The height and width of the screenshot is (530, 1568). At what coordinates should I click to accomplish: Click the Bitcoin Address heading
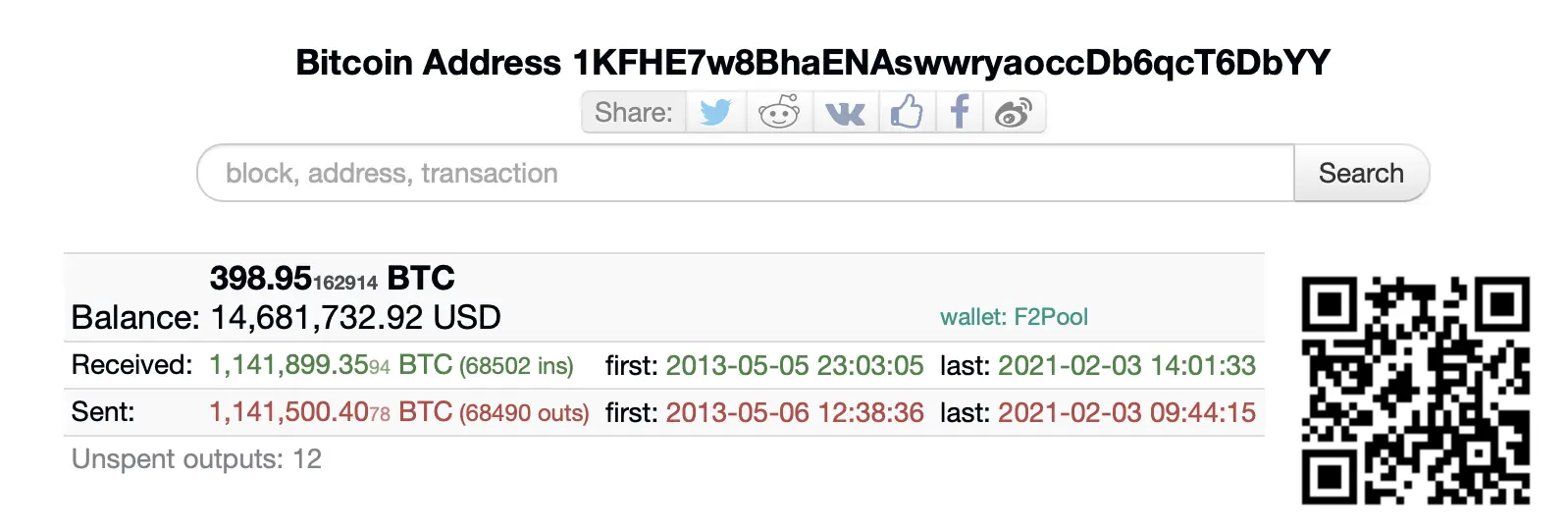click(x=812, y=63)
